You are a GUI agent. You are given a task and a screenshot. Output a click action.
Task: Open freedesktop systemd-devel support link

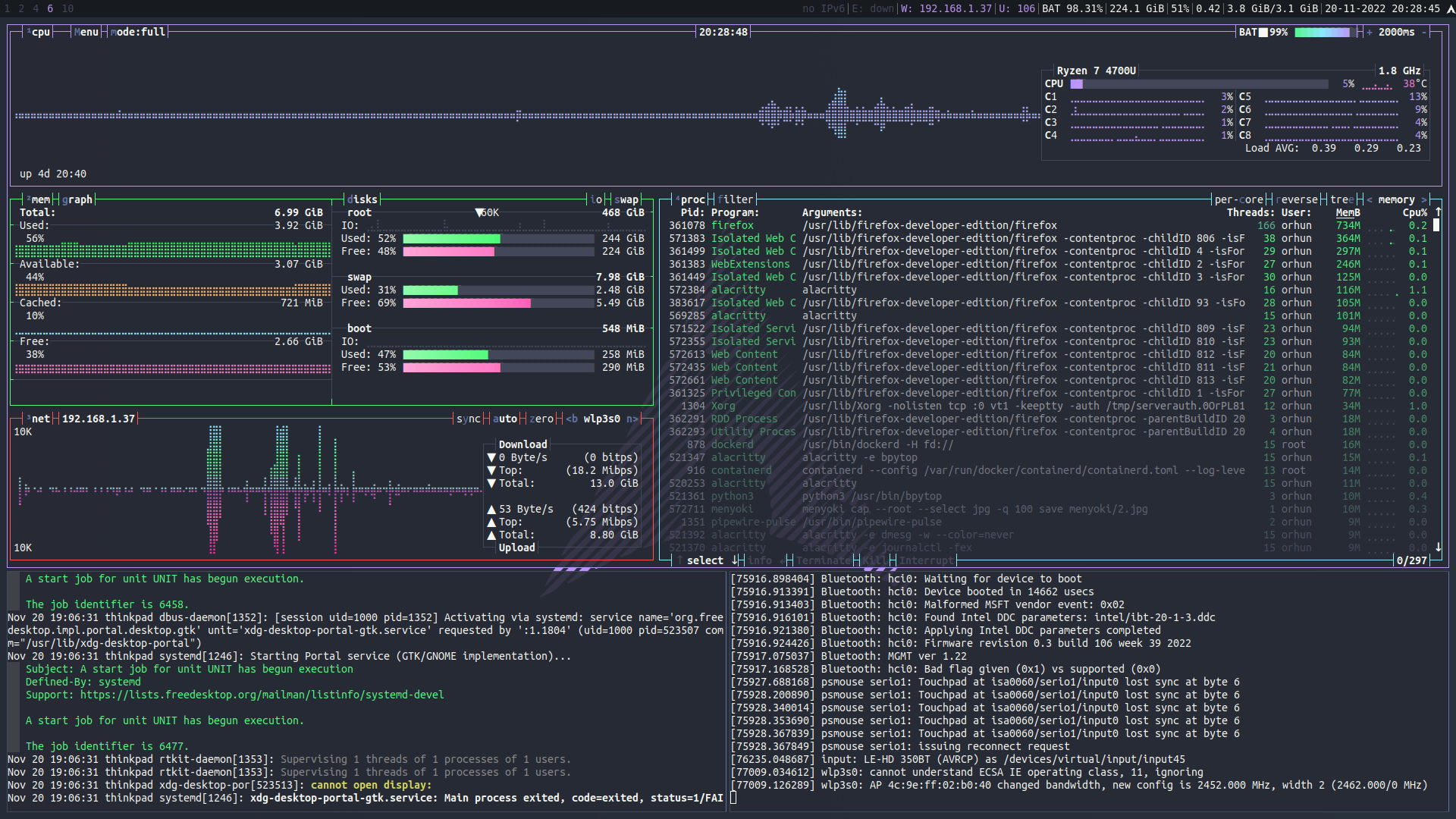point(262,695)
